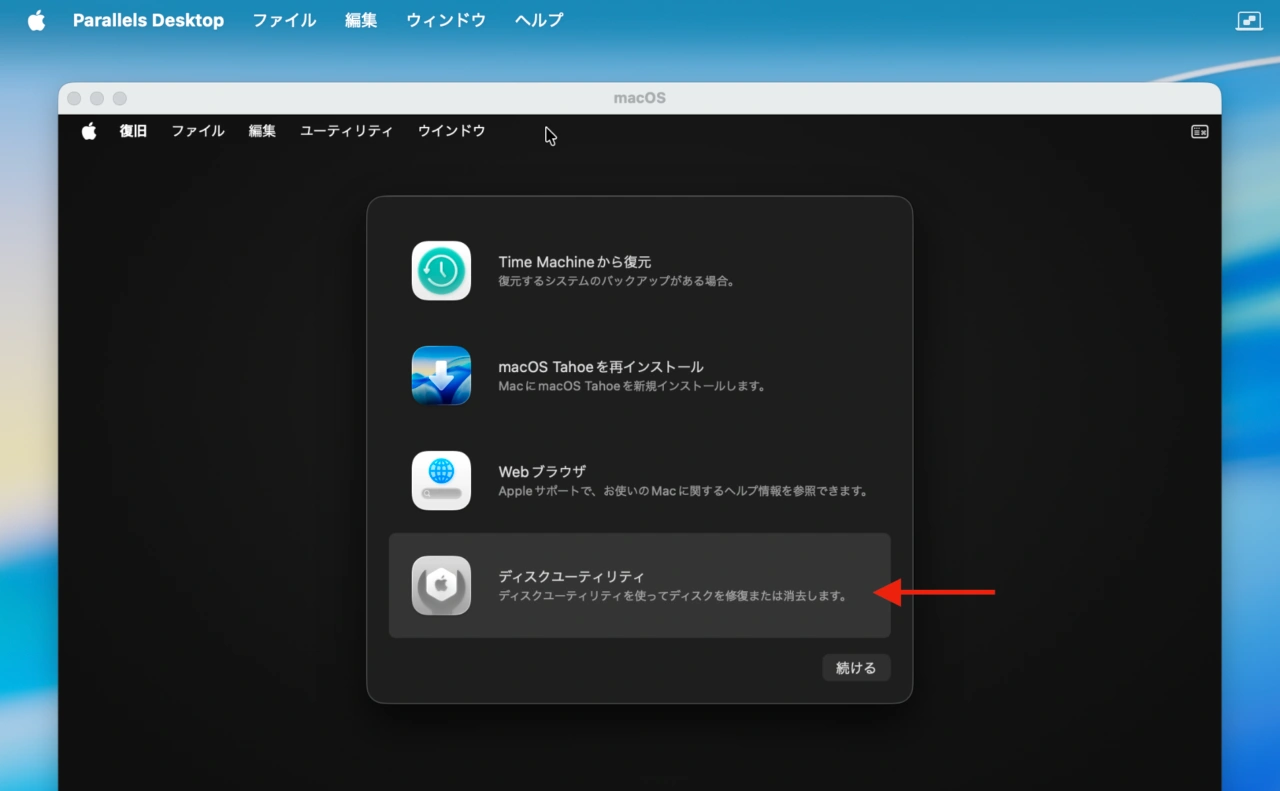Select the Disk Utility app icon

pyautogui.click(x=440, y=587)
